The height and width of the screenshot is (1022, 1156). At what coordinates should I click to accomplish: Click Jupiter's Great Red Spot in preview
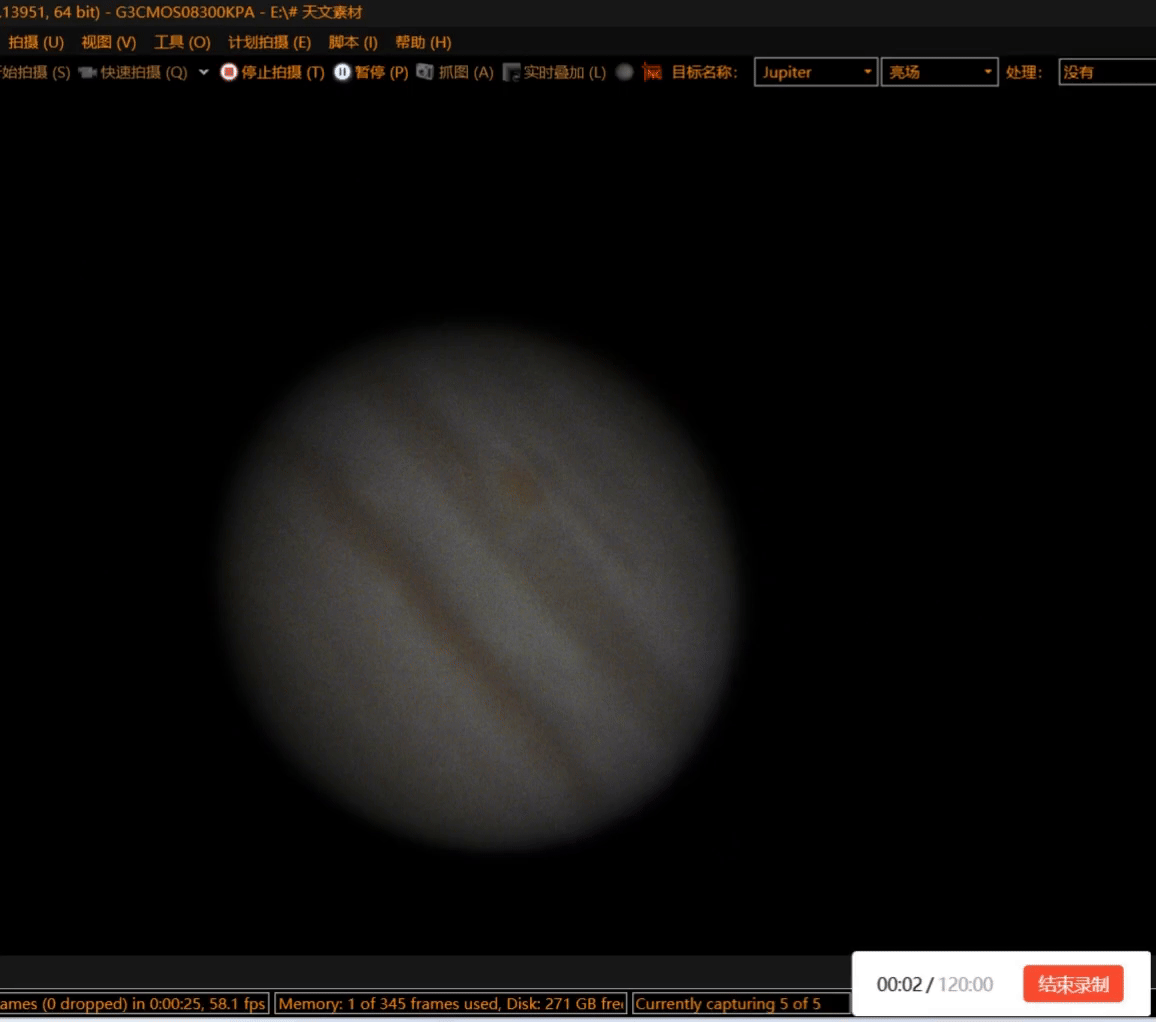click(x=522, y=487)
